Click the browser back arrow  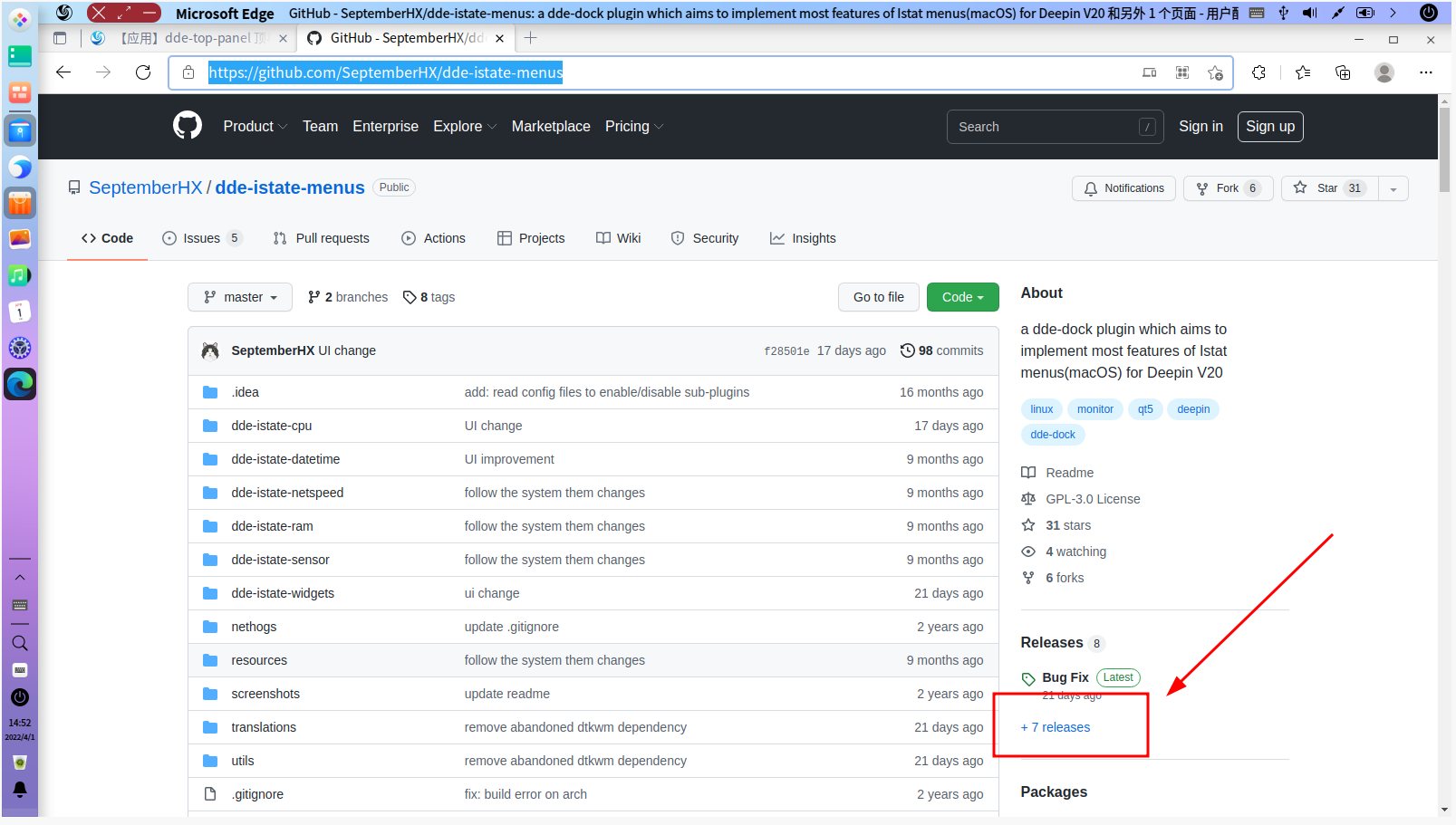click(63, 72)
